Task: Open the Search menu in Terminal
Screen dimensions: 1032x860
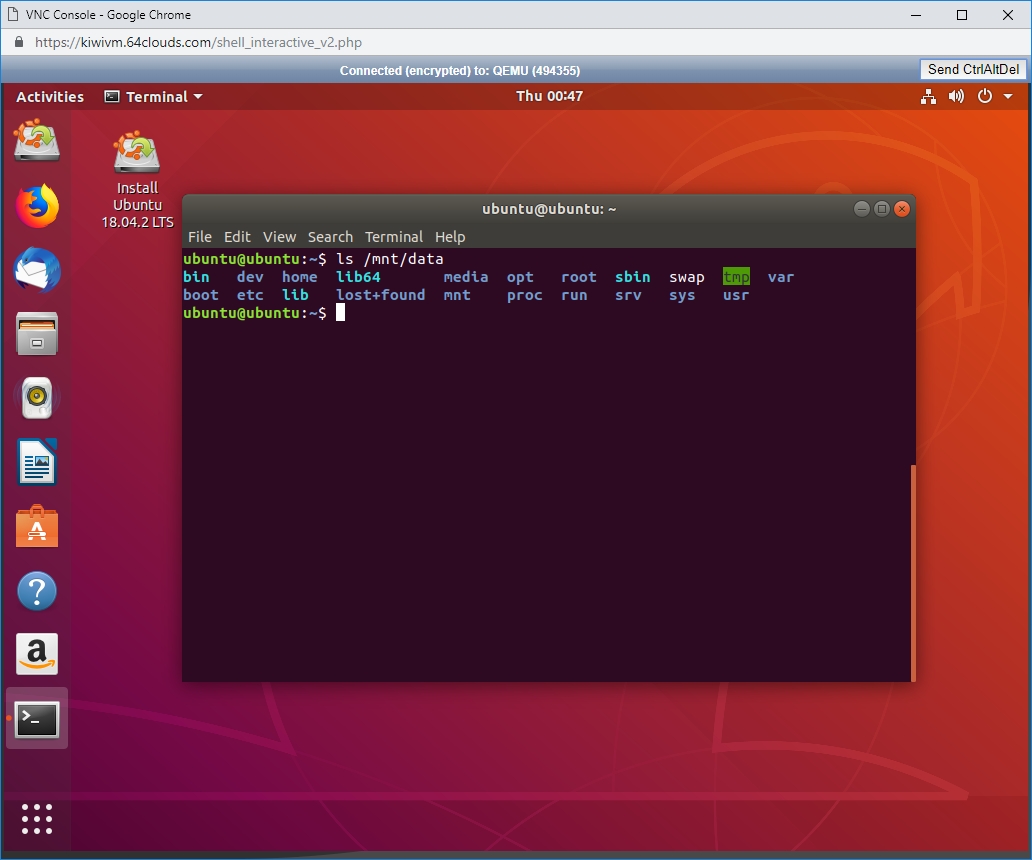Action: coord(330,237)
